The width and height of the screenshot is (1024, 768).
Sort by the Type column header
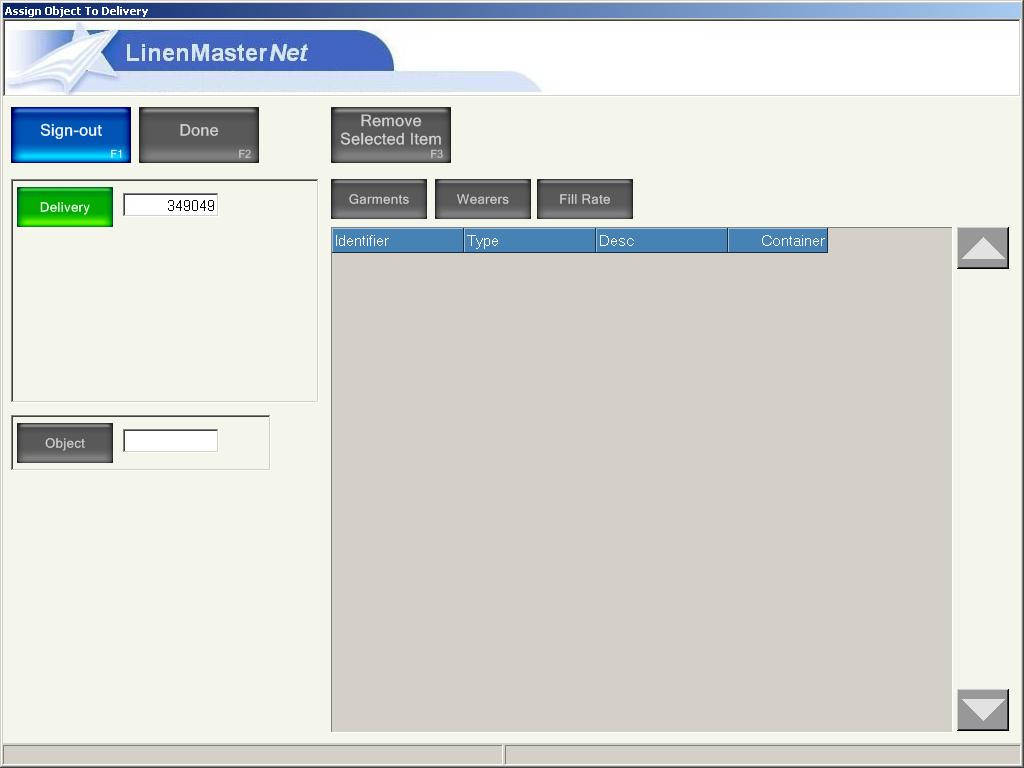pyautogui.click(x=529, y=241)
